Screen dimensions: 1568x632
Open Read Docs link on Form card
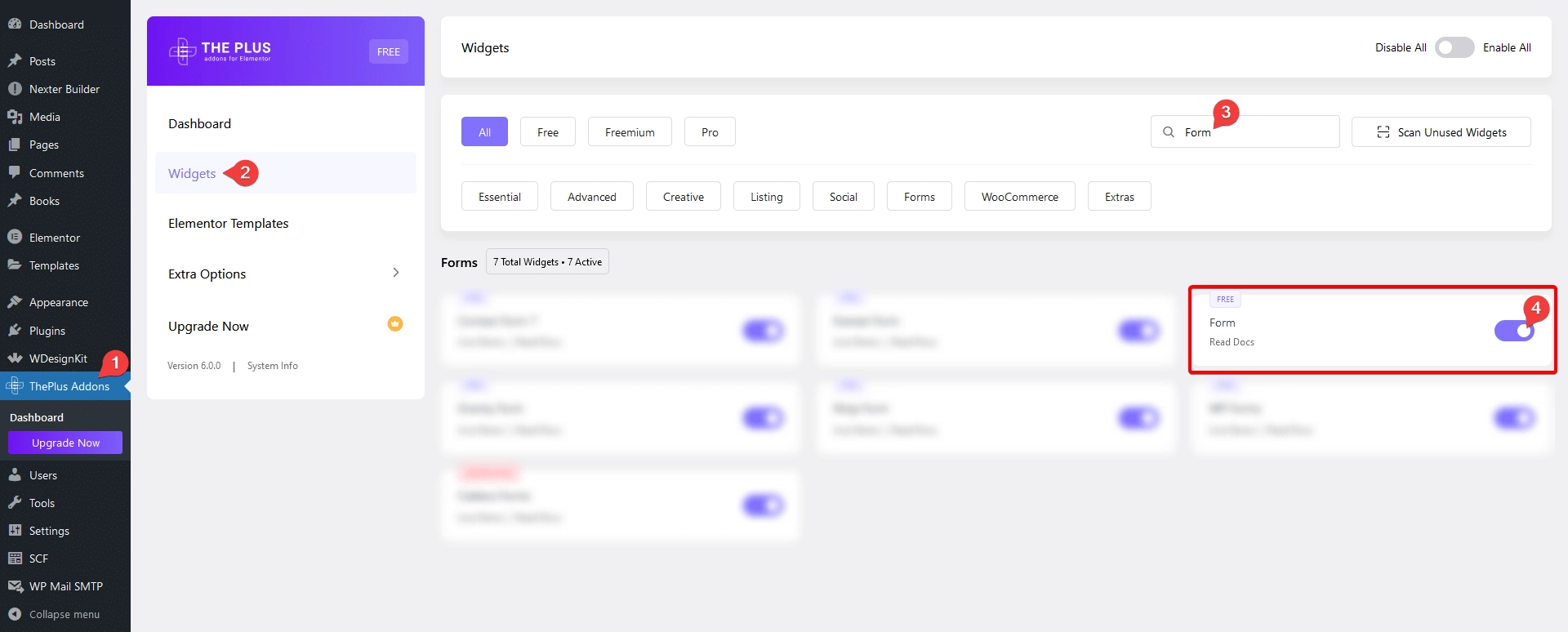(1232, 342)
